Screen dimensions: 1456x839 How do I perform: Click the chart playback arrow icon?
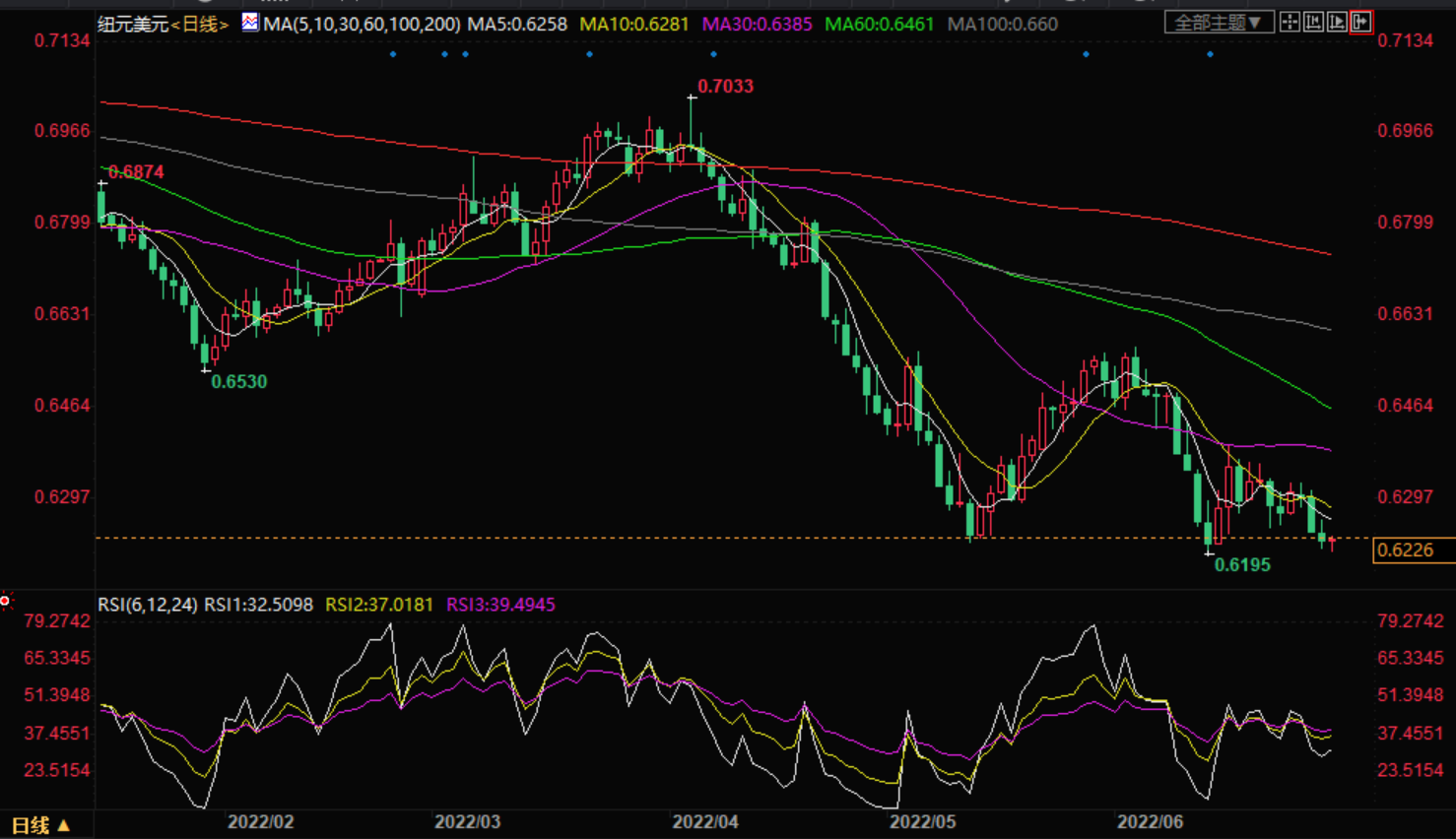click(1337, 22)
